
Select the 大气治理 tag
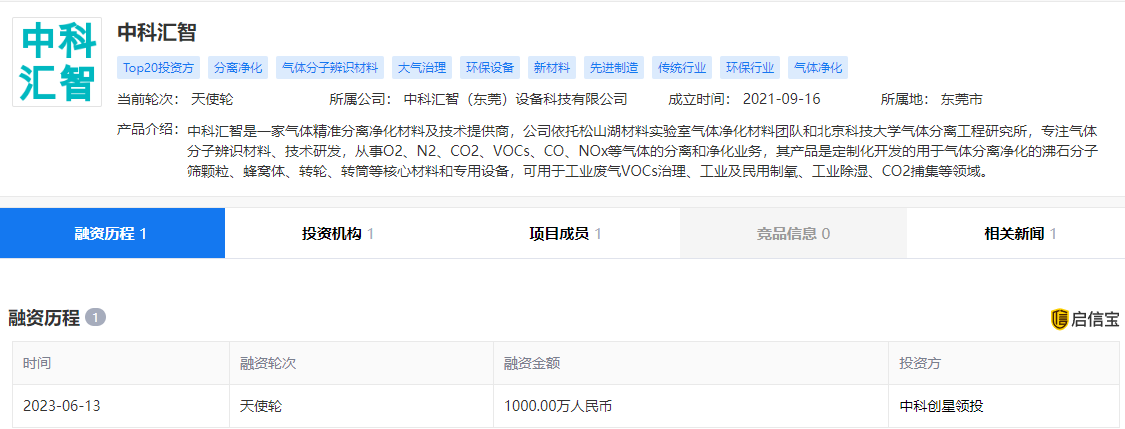pos(422,68)
